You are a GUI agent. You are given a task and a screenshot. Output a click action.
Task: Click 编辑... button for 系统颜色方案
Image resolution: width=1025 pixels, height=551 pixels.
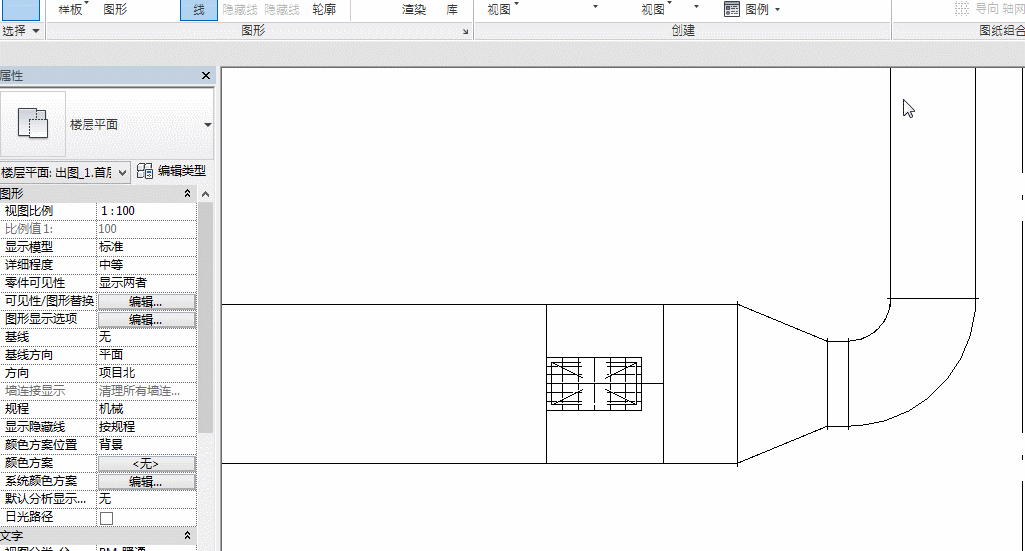[x=146, y=482]
